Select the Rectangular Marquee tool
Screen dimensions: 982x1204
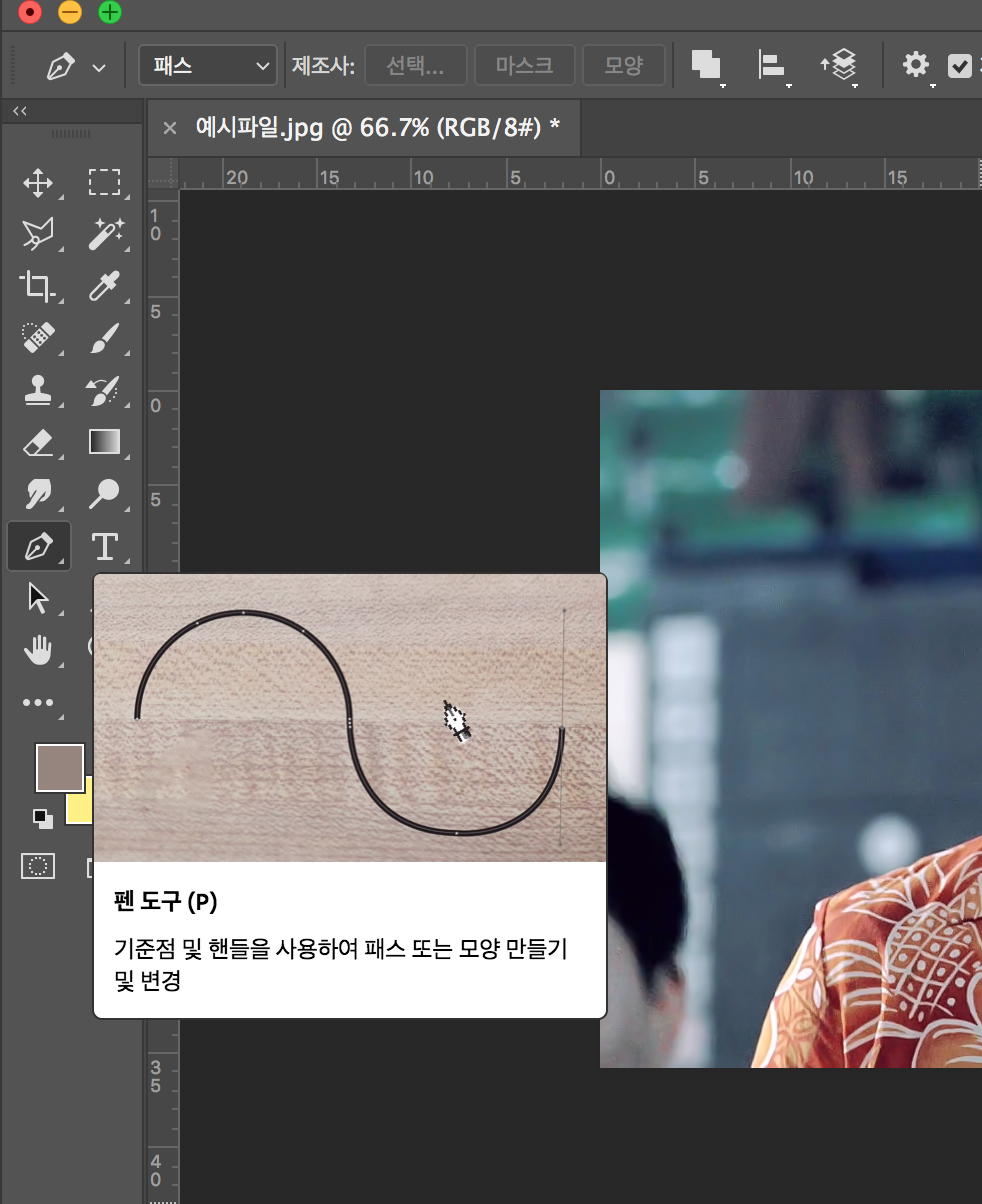point(104,183)
